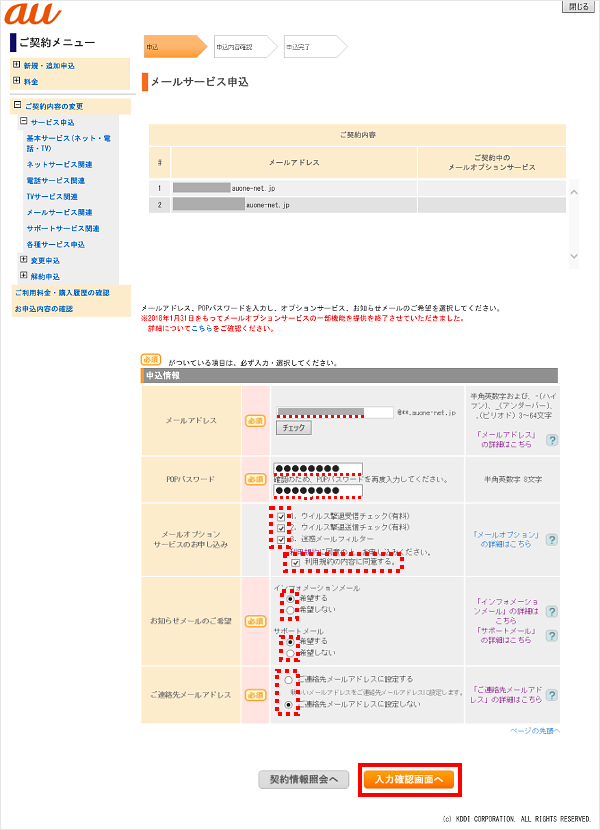Select 希望しない for インフォメーションメール

coord(290,609)
